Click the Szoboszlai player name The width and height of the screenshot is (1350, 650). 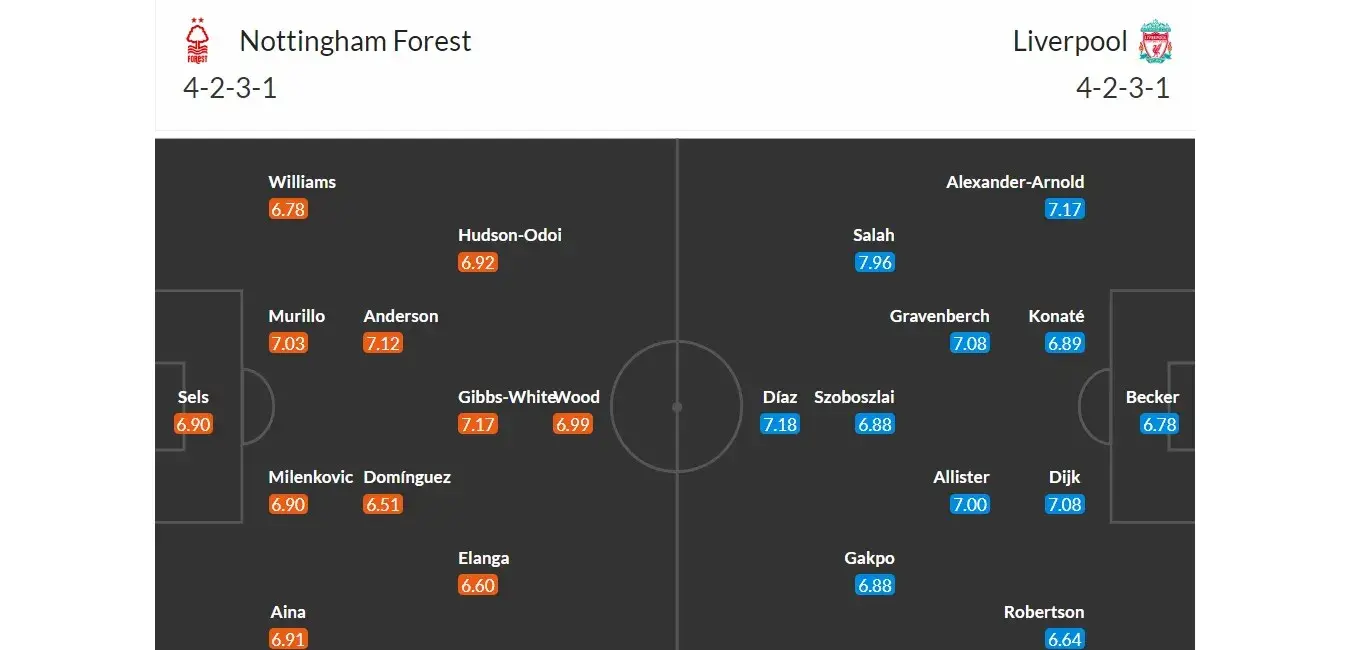(854, 397)
